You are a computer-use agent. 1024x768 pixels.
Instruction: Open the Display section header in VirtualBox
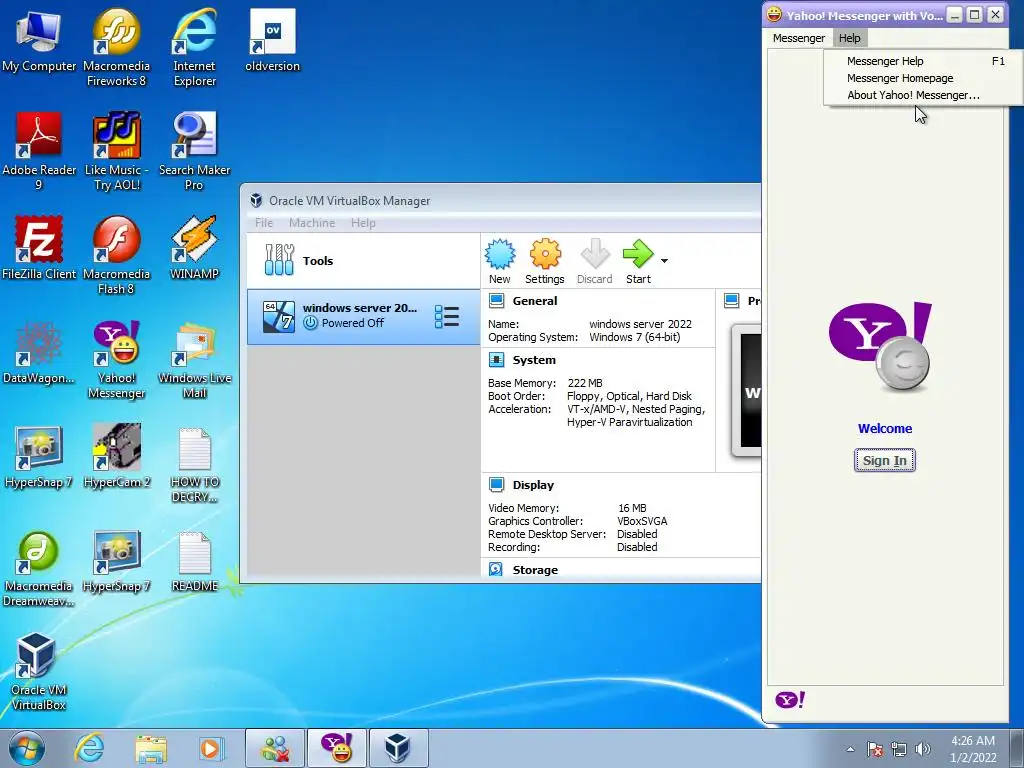533,485
